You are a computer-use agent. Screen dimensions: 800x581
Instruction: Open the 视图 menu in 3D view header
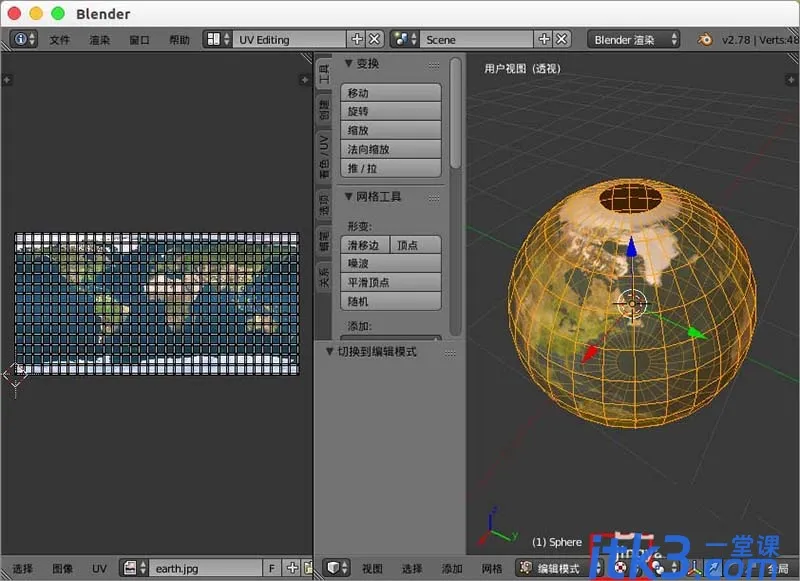tap(372, 568)
